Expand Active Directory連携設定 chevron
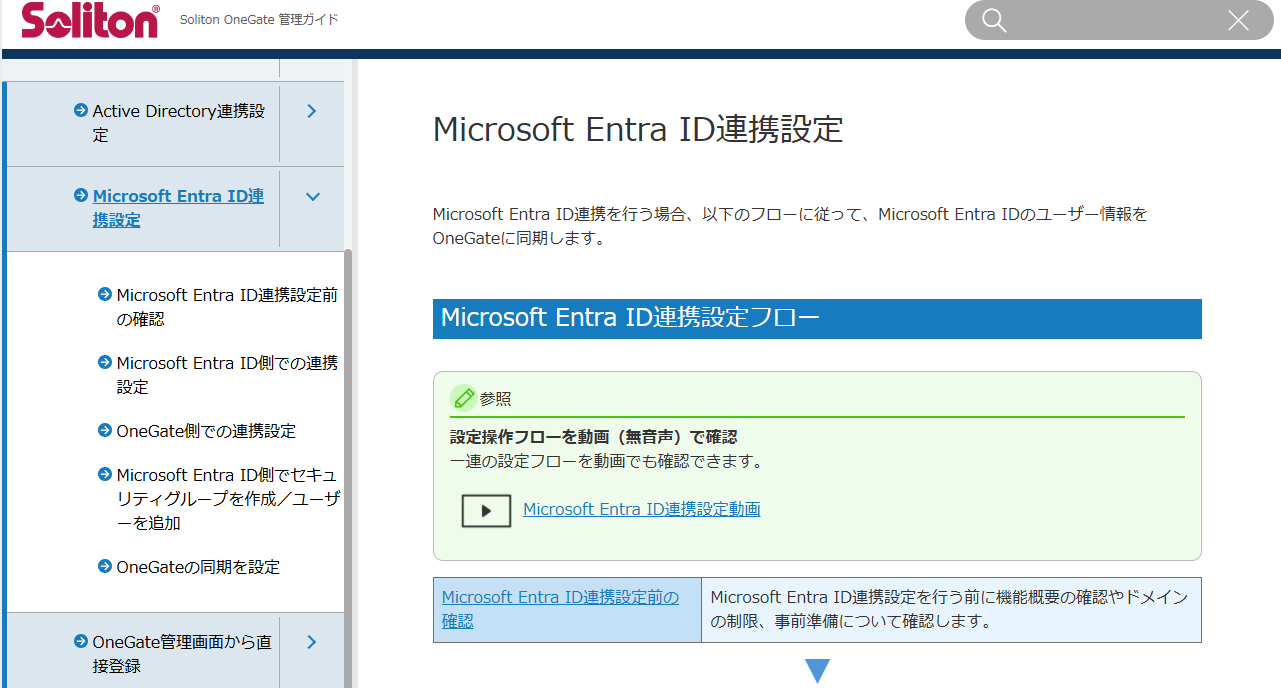The width and height of the screenshot is (1281, 688). coord(312,111)
